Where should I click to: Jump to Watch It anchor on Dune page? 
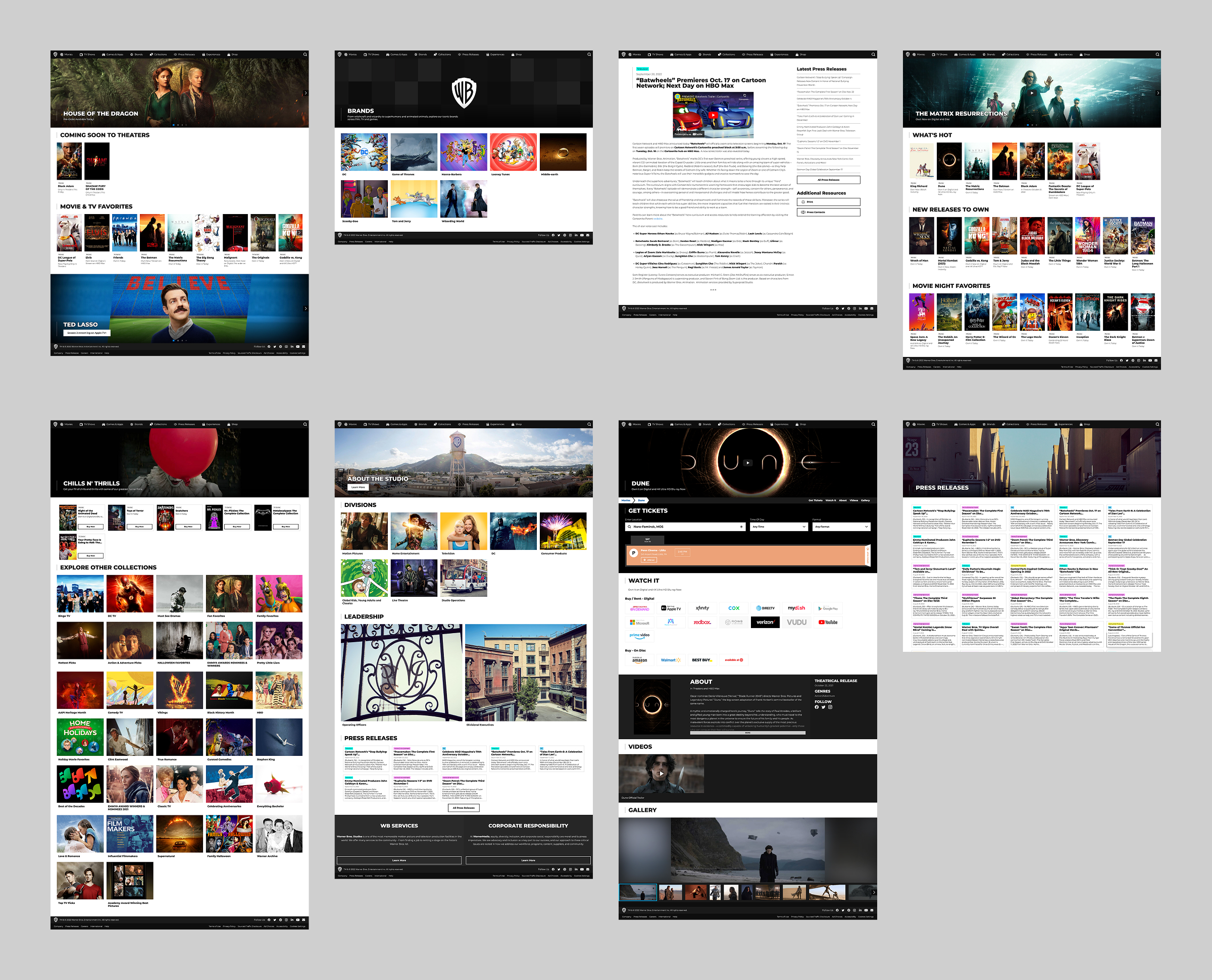tap(830, 500)
